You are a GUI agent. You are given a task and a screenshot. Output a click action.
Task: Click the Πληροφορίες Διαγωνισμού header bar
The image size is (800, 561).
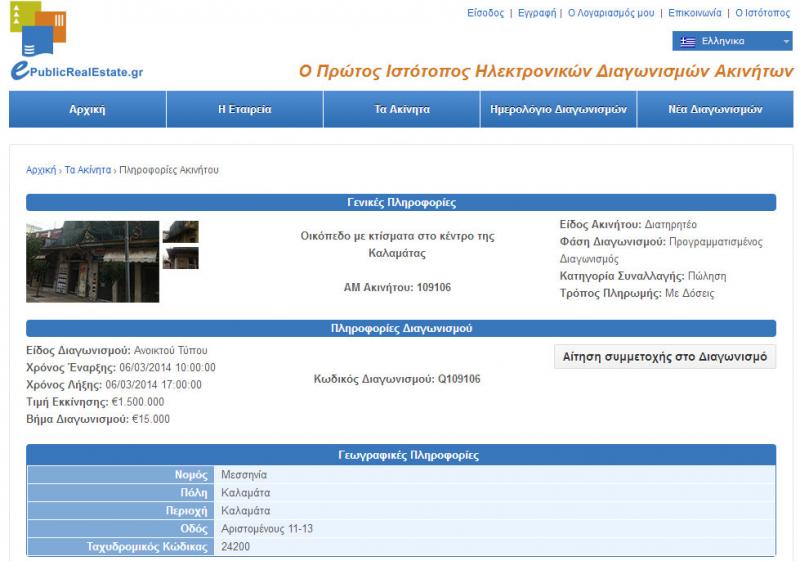[x=401, y=328]
